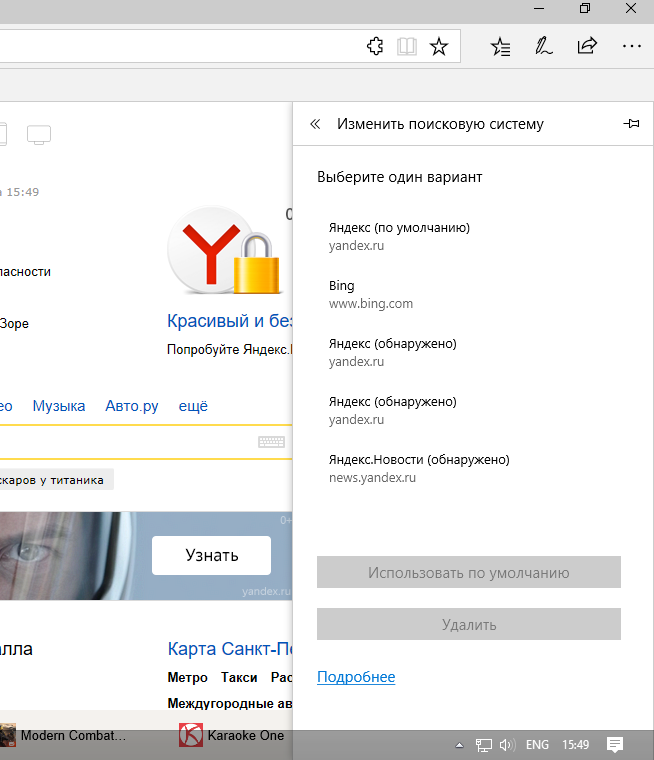Screen dimensions: 654x760
Task: Pin the settings pane with pin icon
Action: [631, 124]
